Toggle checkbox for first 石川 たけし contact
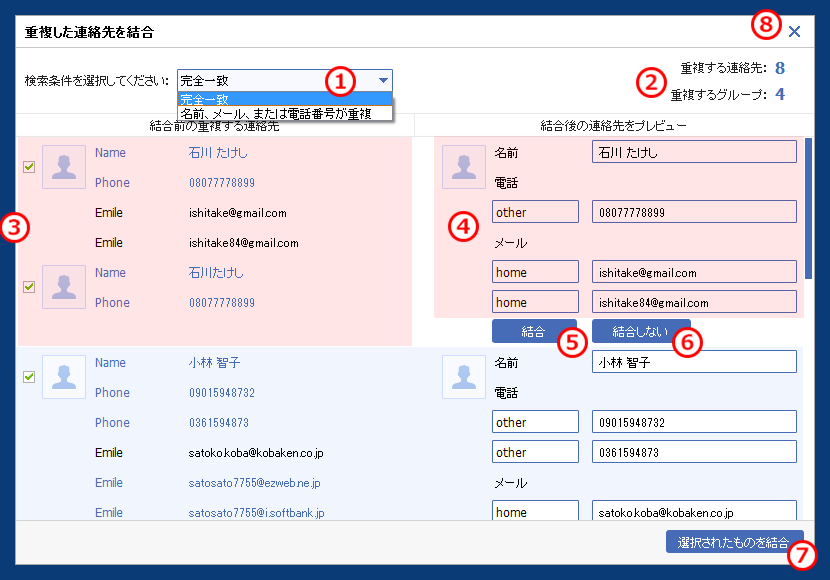830x580 pixels. tap(29, 167)
